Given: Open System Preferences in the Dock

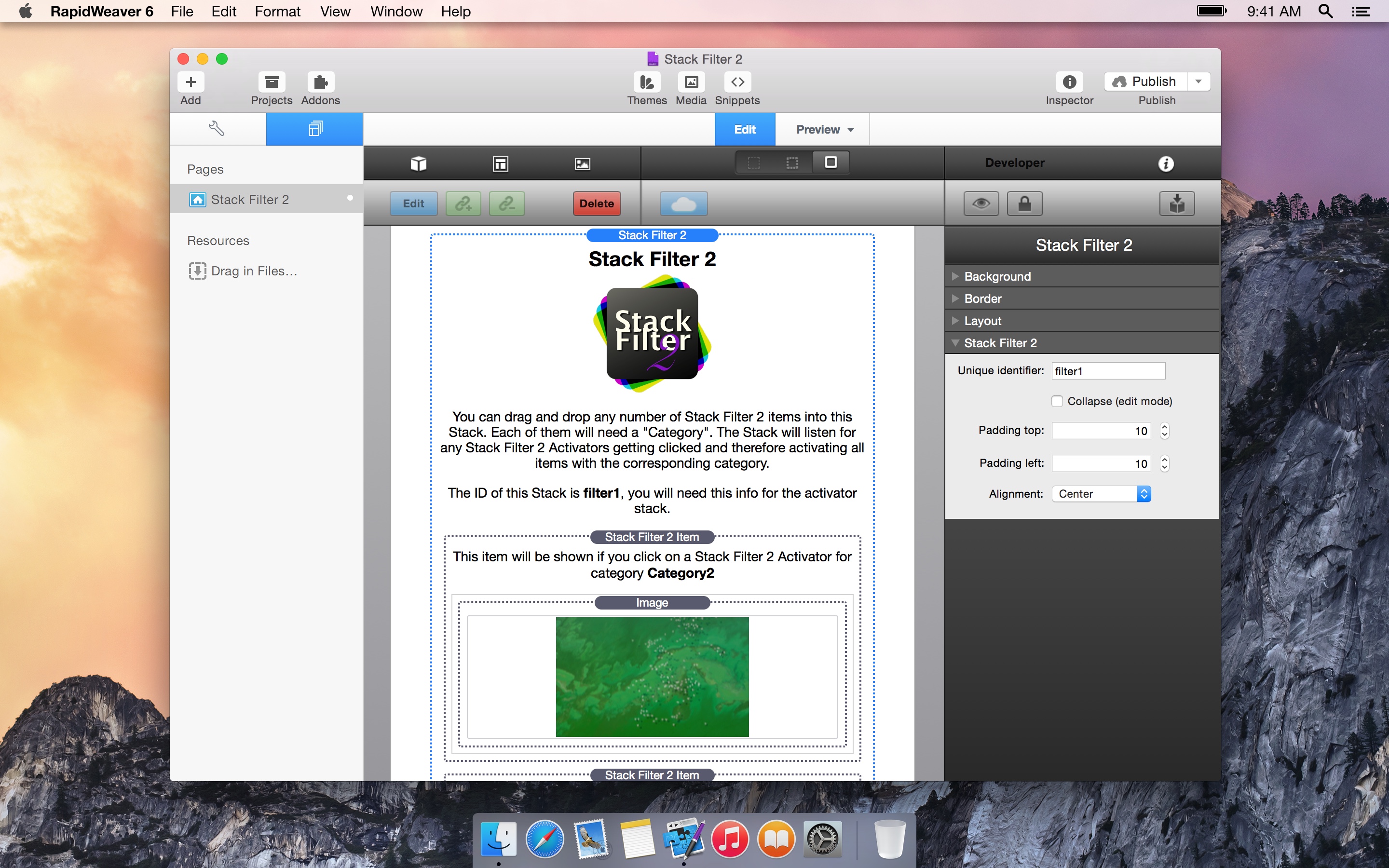Looking at the screenshot, I should tap(822, 839).
